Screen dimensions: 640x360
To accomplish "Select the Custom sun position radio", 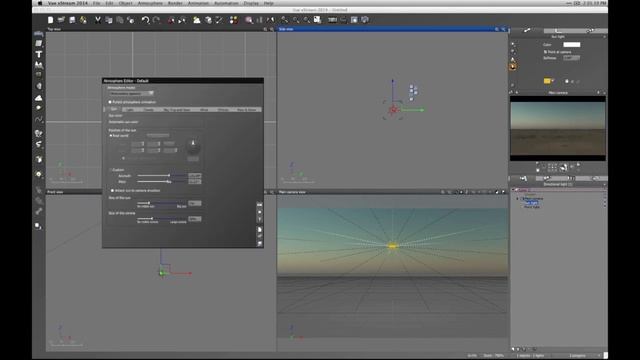I will (x=110, y=170).
